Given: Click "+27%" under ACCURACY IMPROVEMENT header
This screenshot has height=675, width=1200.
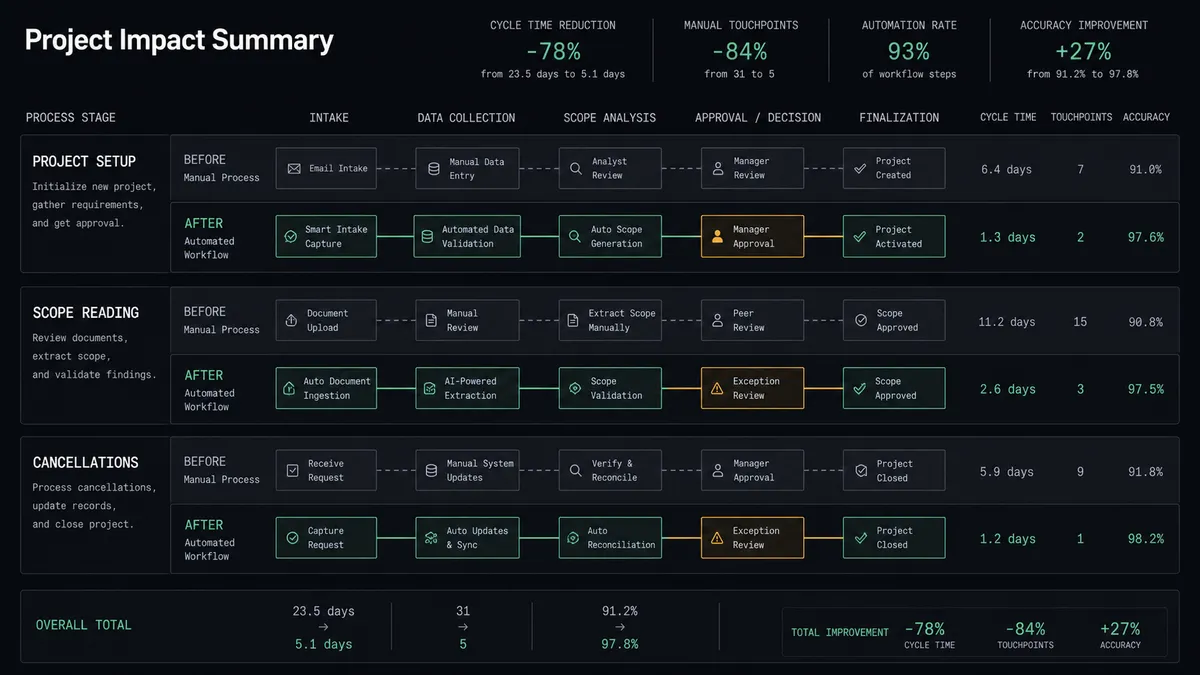Looking at the screenshot, I should click(1082, 51).
